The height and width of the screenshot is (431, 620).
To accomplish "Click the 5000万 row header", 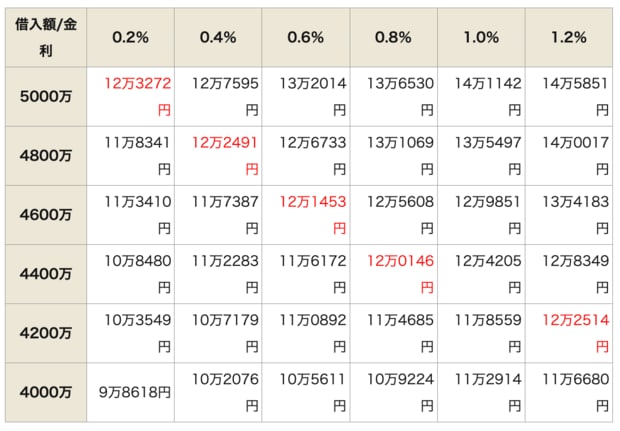I will tap(46, 96).
